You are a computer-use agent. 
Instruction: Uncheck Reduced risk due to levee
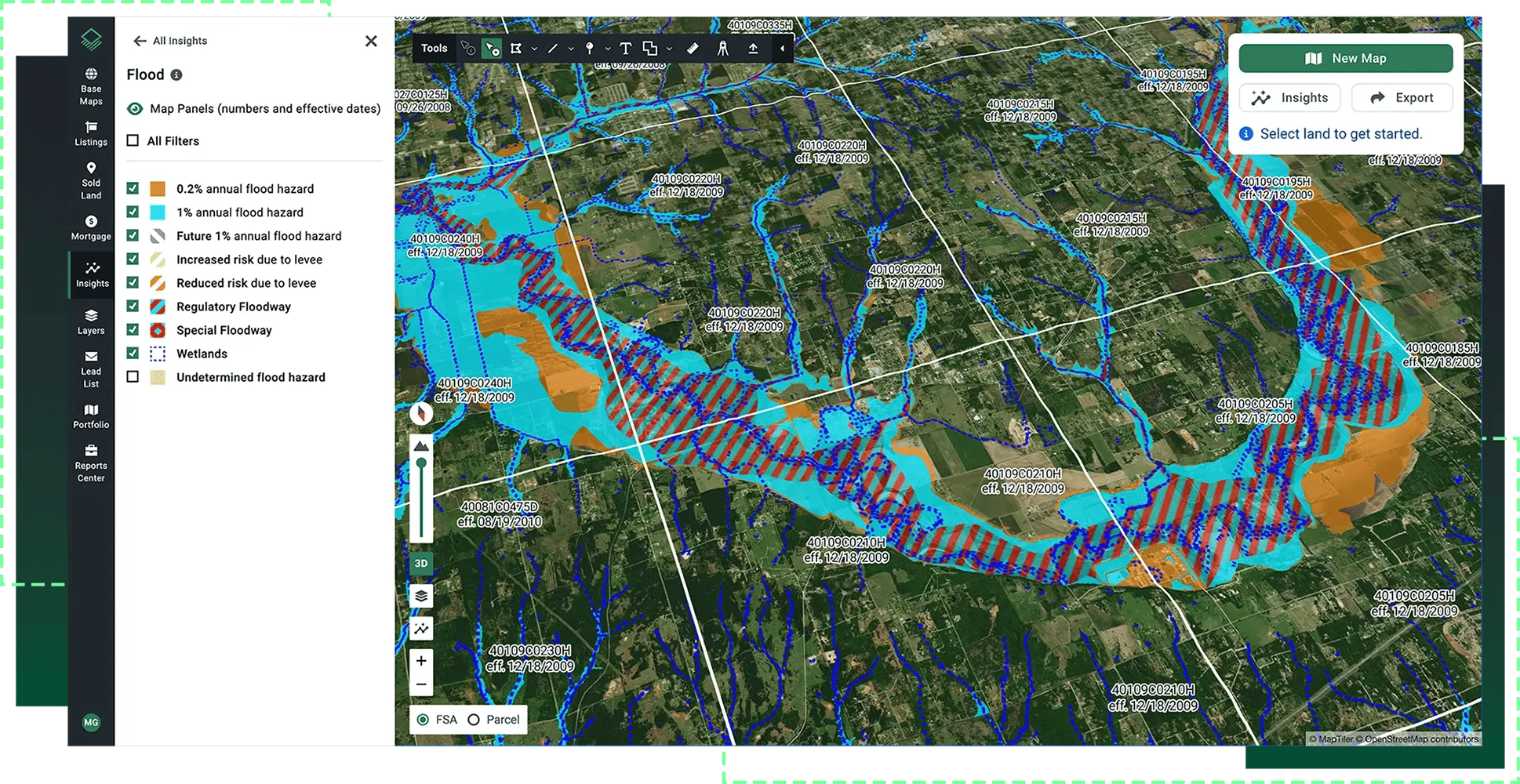(x=133, y=282)
